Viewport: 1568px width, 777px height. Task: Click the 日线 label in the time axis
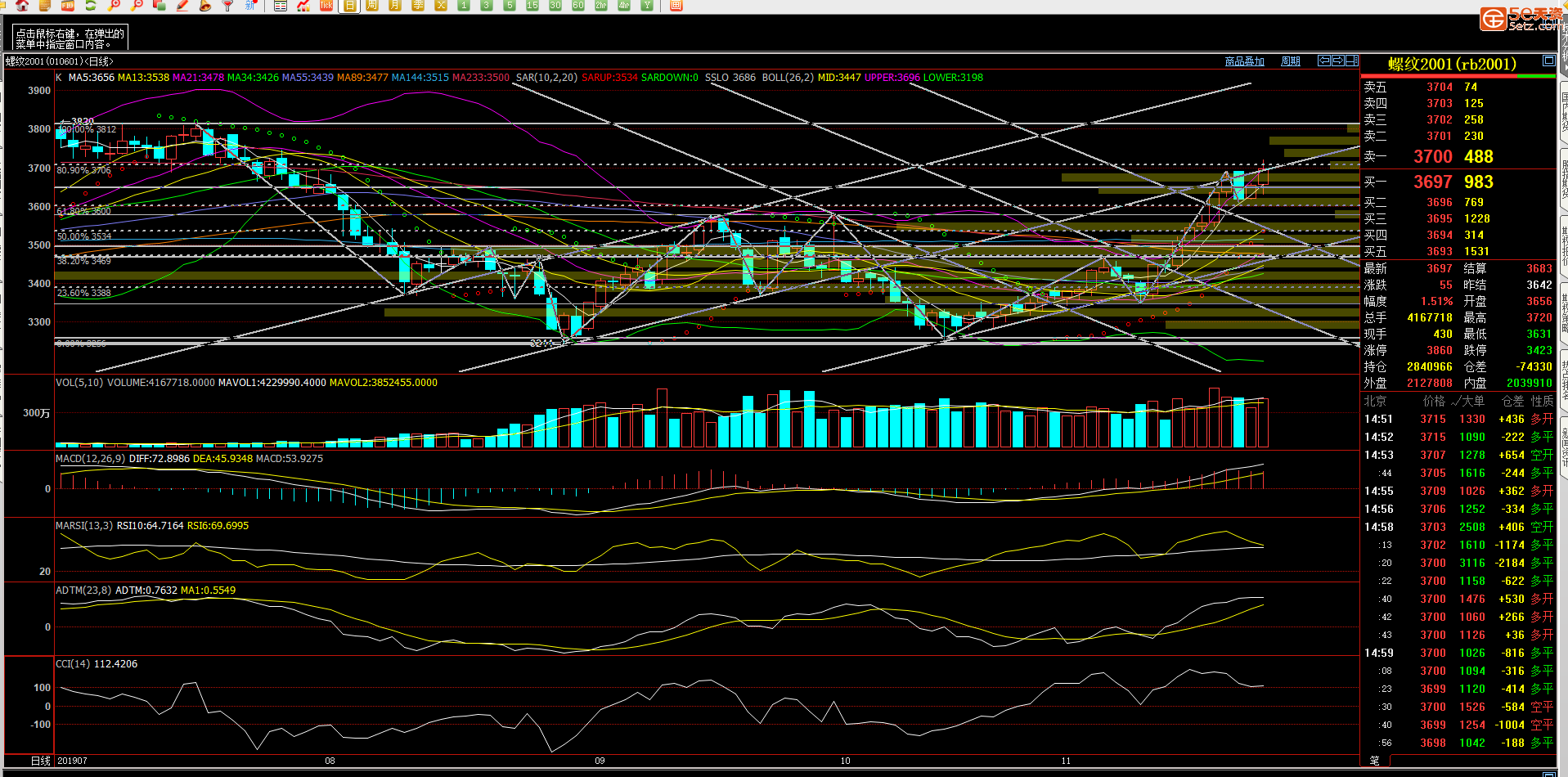click(41, 761)
